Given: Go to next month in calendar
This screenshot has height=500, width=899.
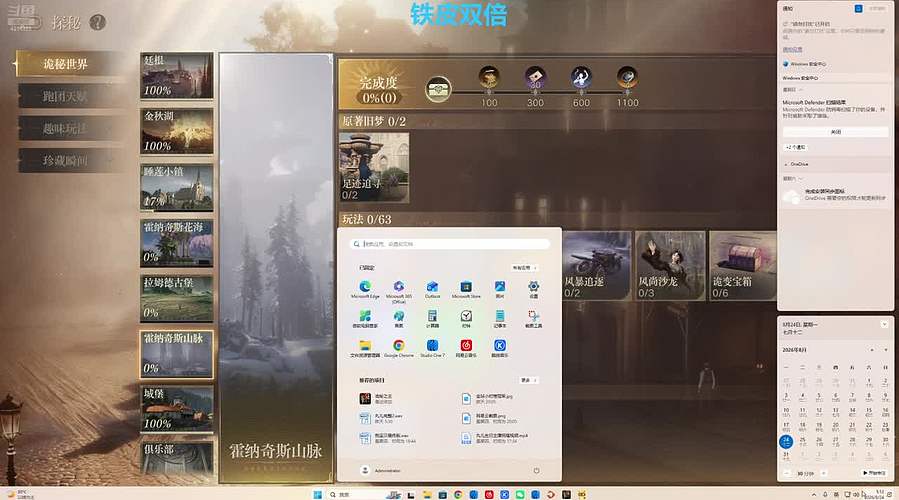Looking at the screenshot, I should tap(885, 350).
